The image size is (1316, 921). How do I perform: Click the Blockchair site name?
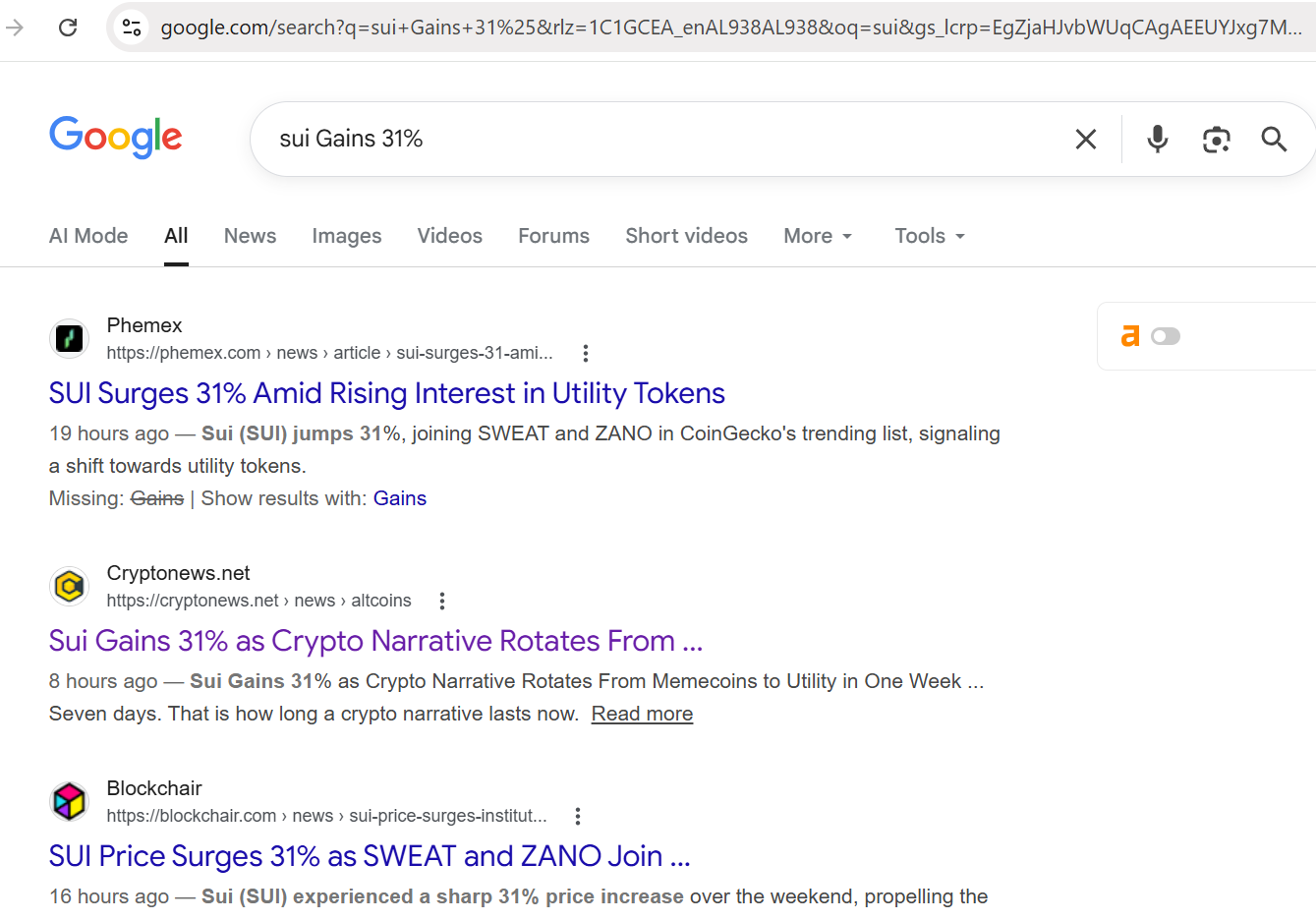coord(154,788)
